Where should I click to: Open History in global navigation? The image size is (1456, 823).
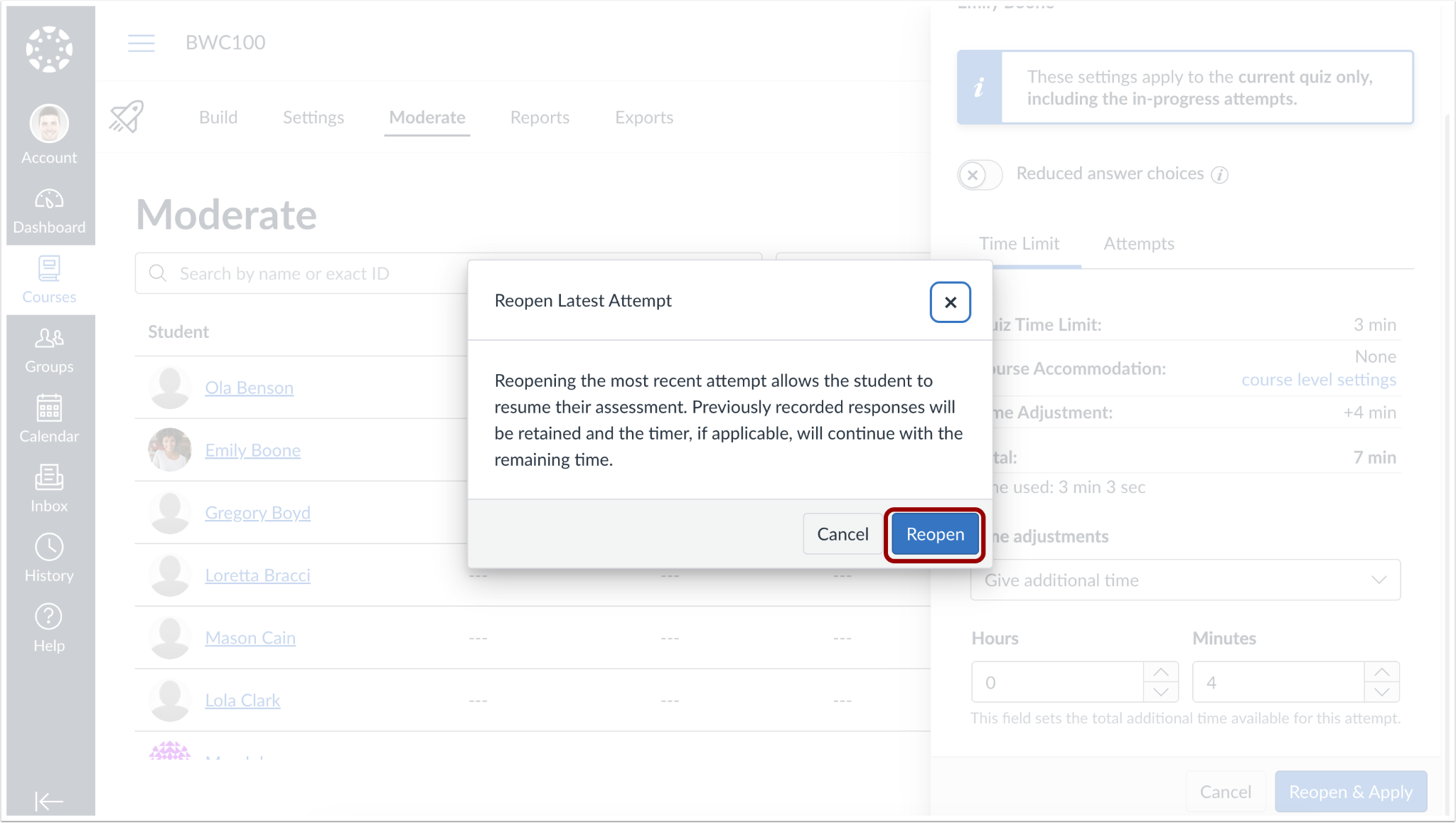(49, 559)
